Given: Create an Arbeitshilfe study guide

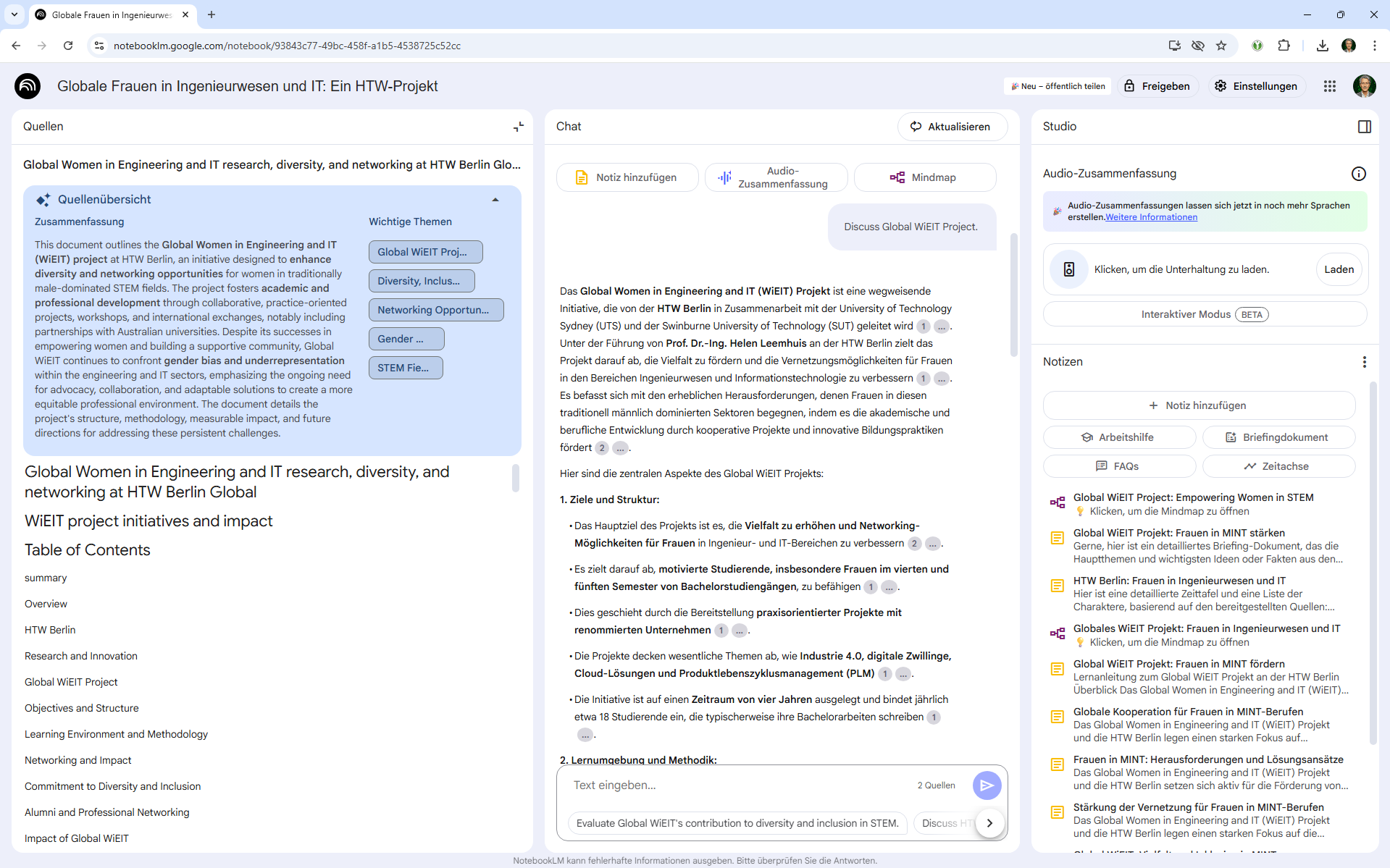Looking at the screenshot, I should [x=1119, y=437].
